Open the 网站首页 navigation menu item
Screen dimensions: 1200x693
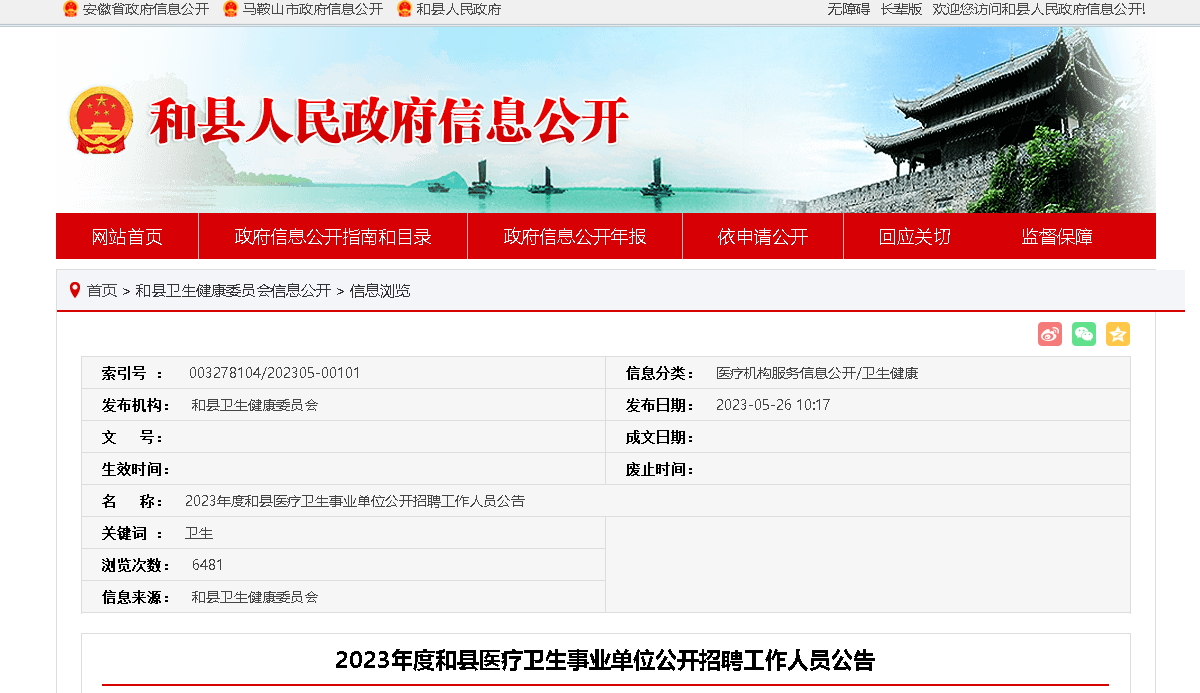click(127, 237)
